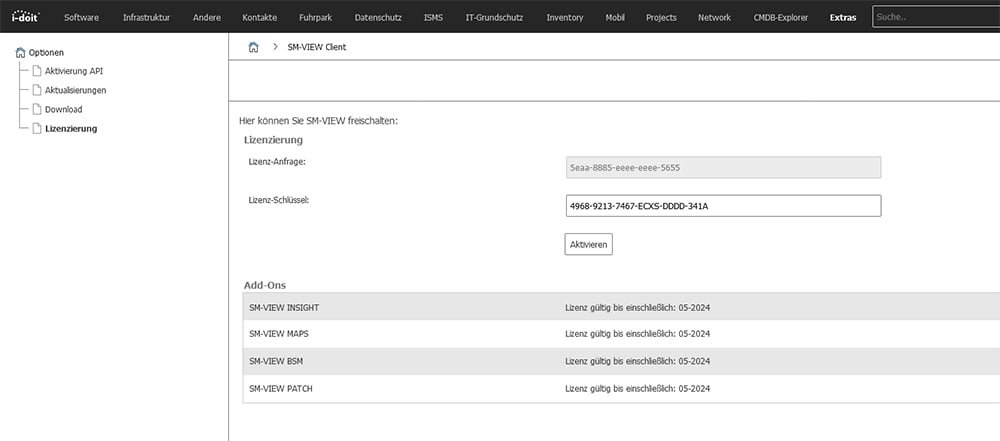Select the SM-VIEW INSIGHT row
Image resolution: width=1000 pixels, height=441 pixels.
coord(621,307)
